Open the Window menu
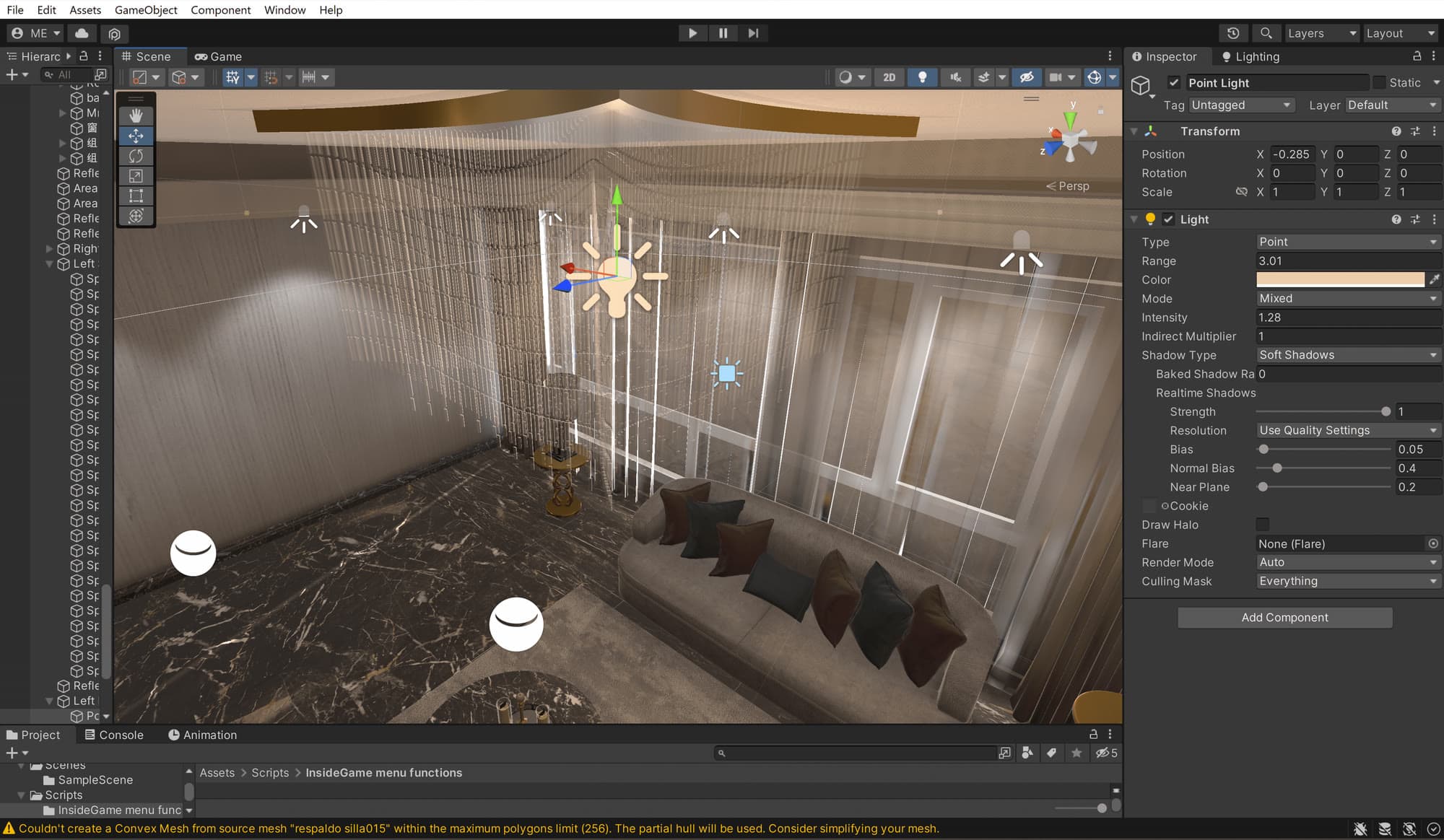 284,10
